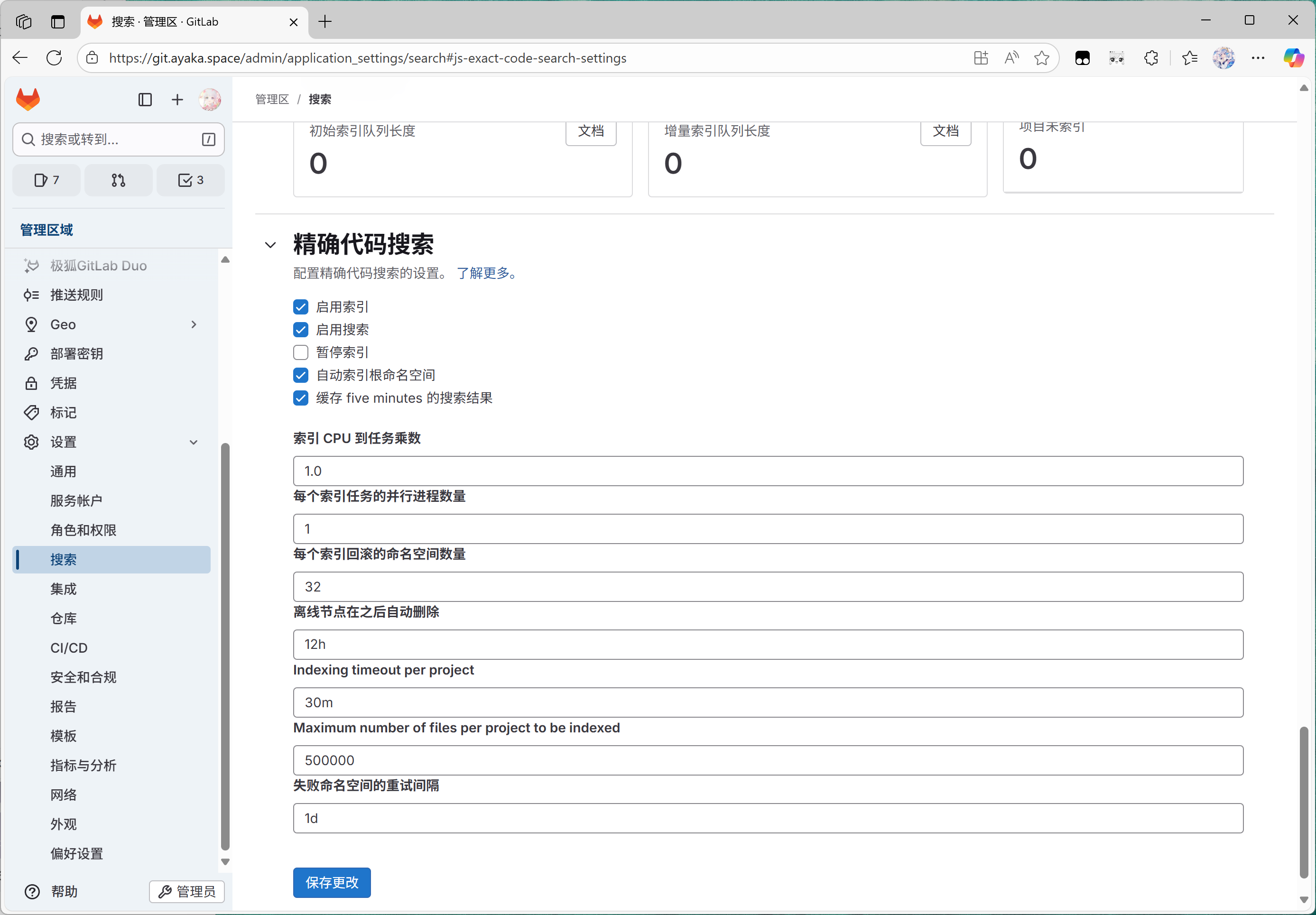Uncheck the 启用索引 checkbox

tap(300, 306)
